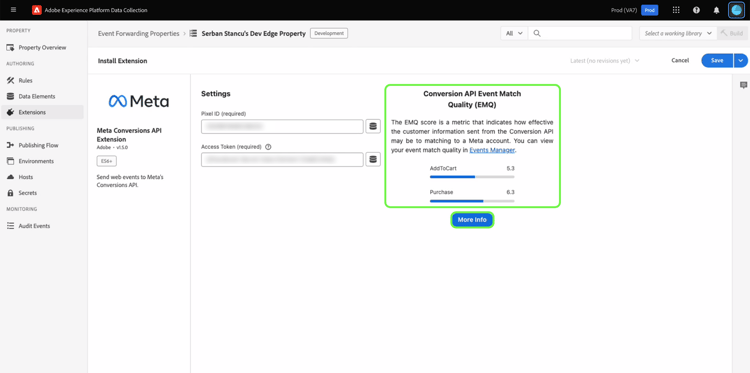The height and width of the screenshot is (373, 750).
Task: Open Select a working library dropdown
Action: point(678,33)
